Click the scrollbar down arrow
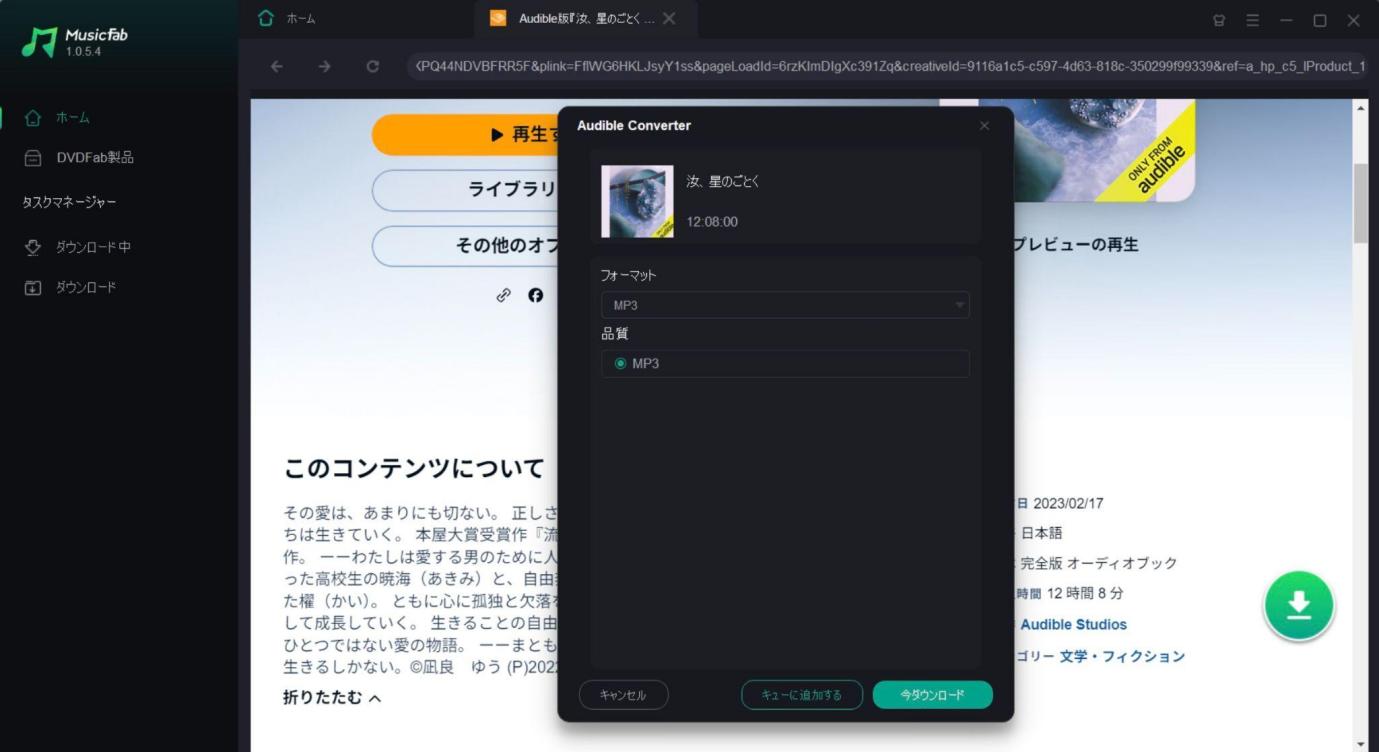This screenshot has width=1379, height=752. (x=1360, y=744)
